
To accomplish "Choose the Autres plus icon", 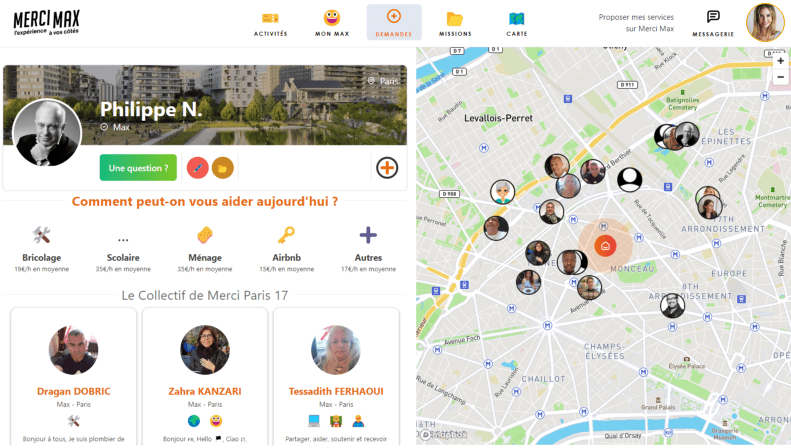I will 368,235.
